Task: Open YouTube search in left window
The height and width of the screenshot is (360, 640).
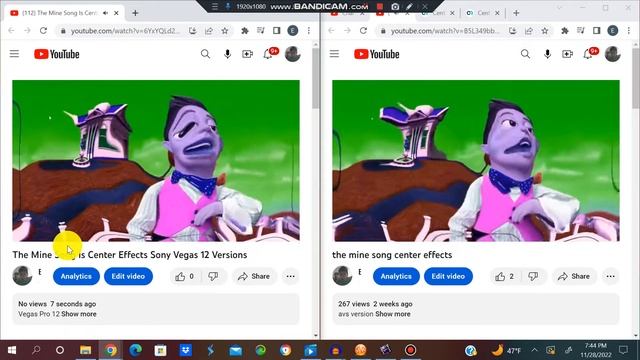Action: pos(205,54)
